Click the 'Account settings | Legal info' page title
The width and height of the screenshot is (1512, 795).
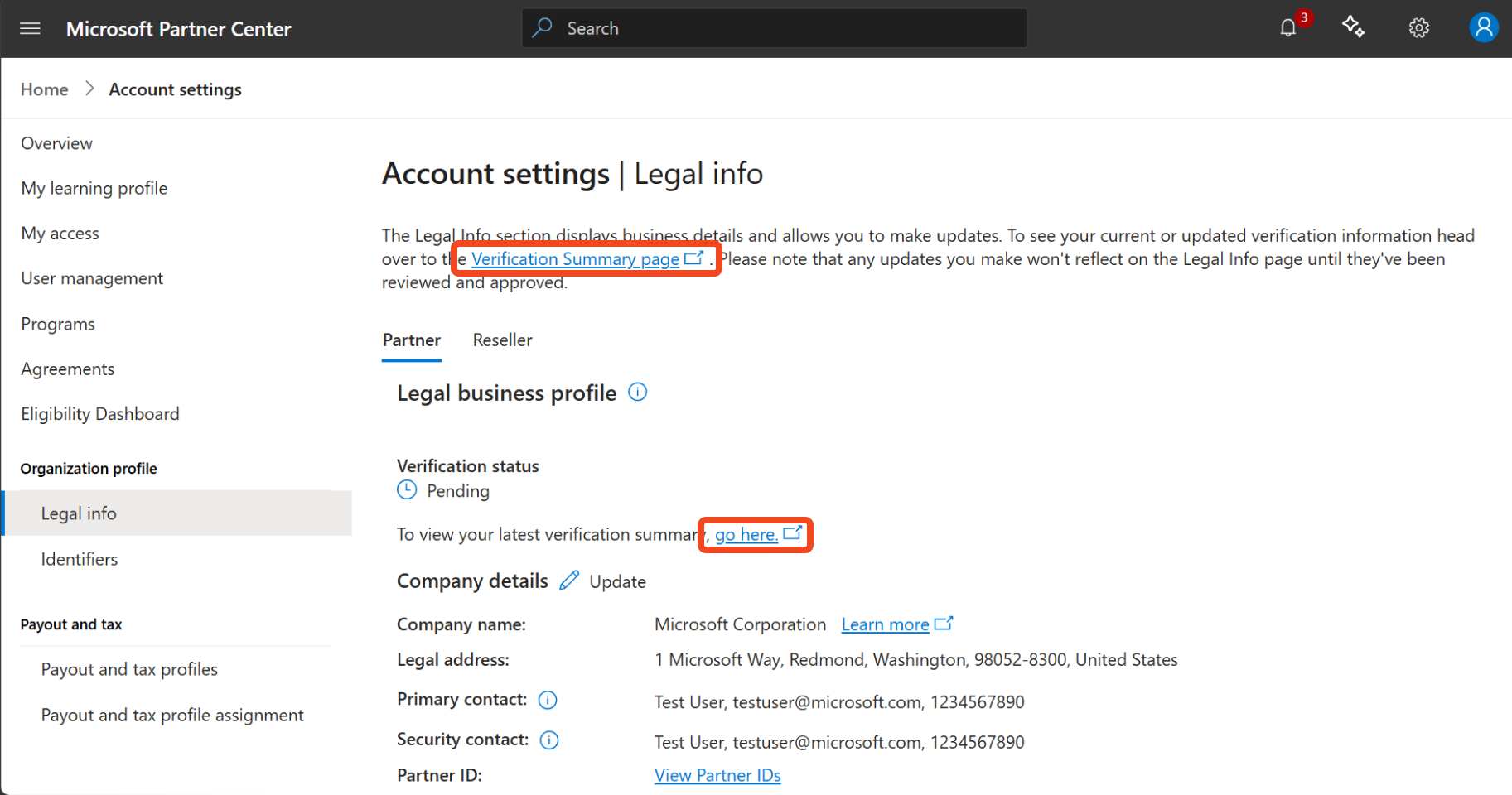(x=572, y=174)
